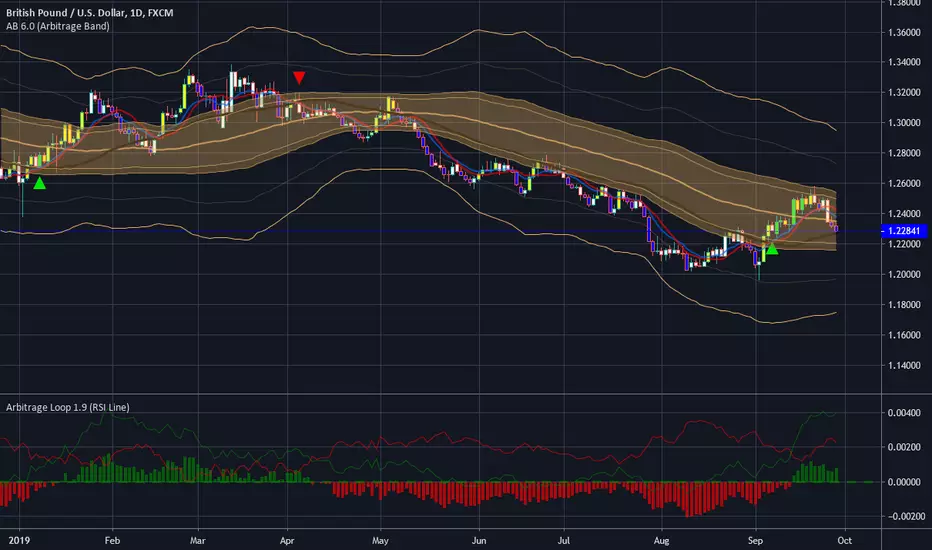This screenshot has width=932, height=550.
Task: Click the 0.00000 oscillator axis label
Action: [x=904, y=482]
